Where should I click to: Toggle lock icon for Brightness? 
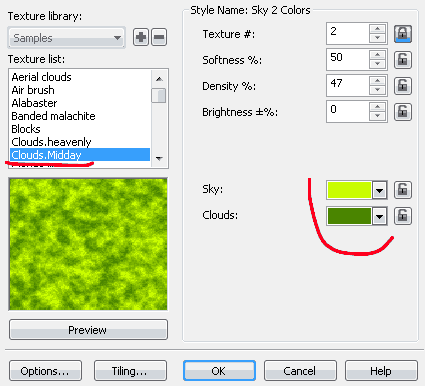403,112
